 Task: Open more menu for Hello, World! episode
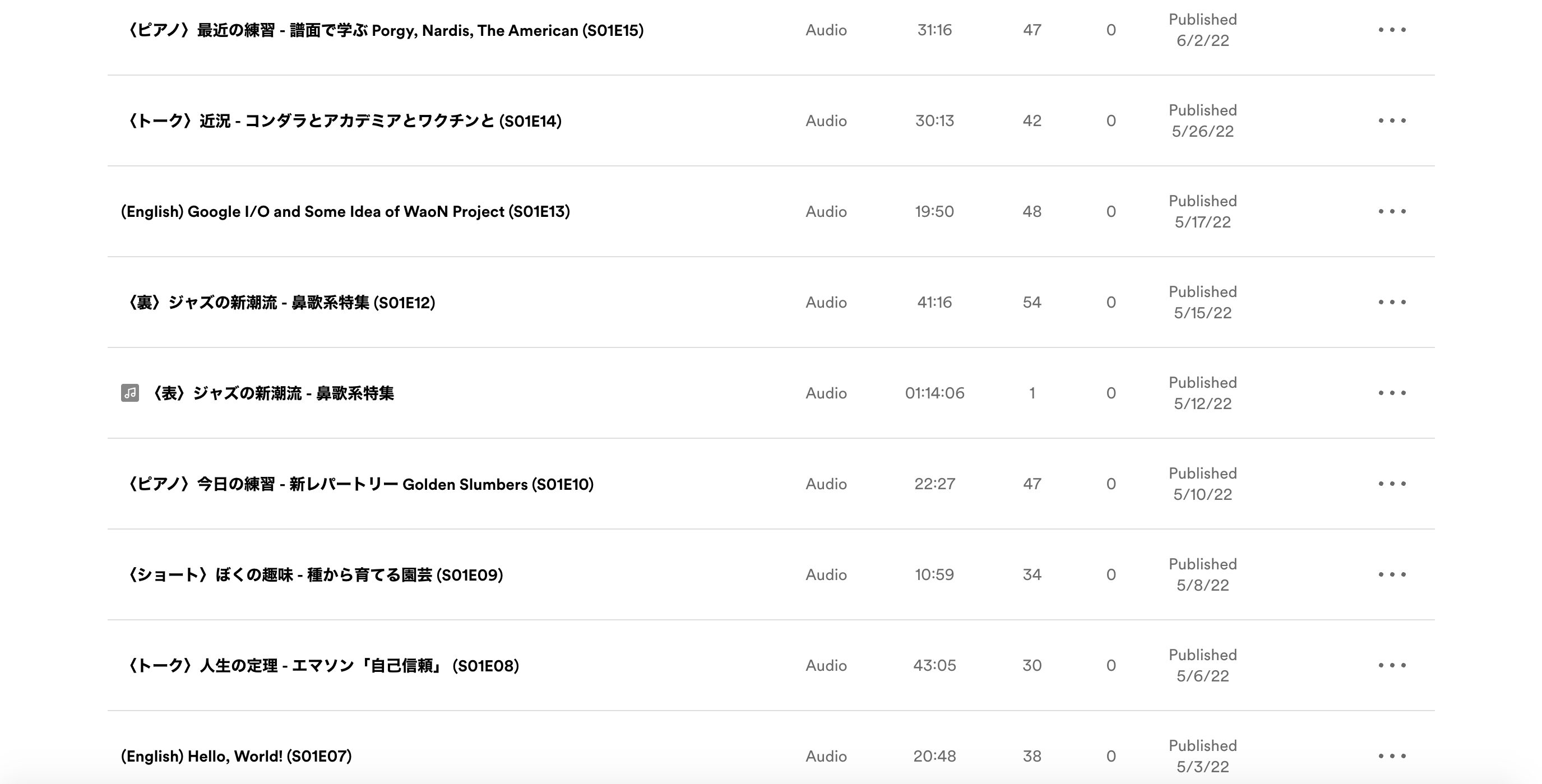click(x=1392, y=756)
